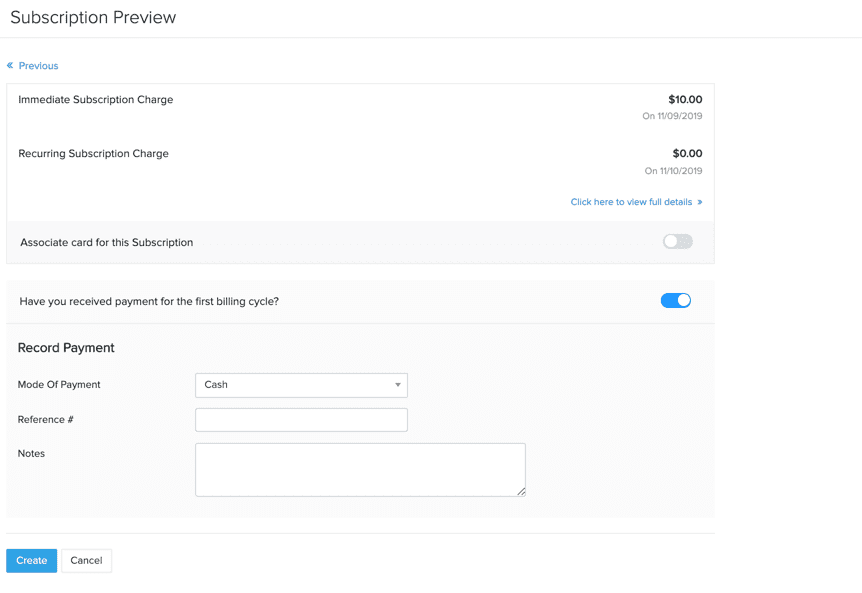862x593 pixels.
Task: Click the $10.00 immediate charge amount
Action: (x=685, y=99)
